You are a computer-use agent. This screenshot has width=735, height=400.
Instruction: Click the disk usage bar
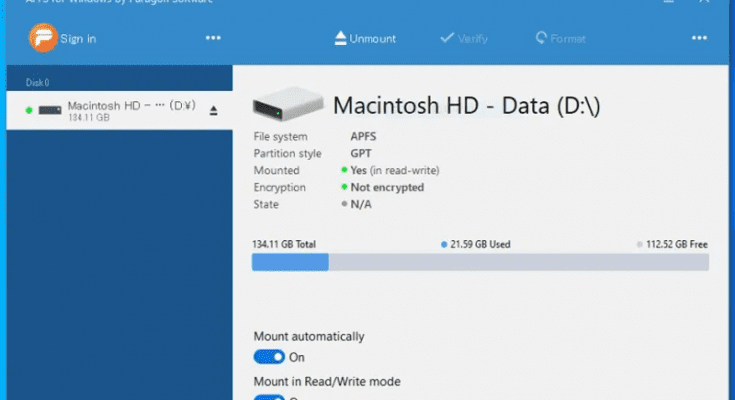(480, 262)
